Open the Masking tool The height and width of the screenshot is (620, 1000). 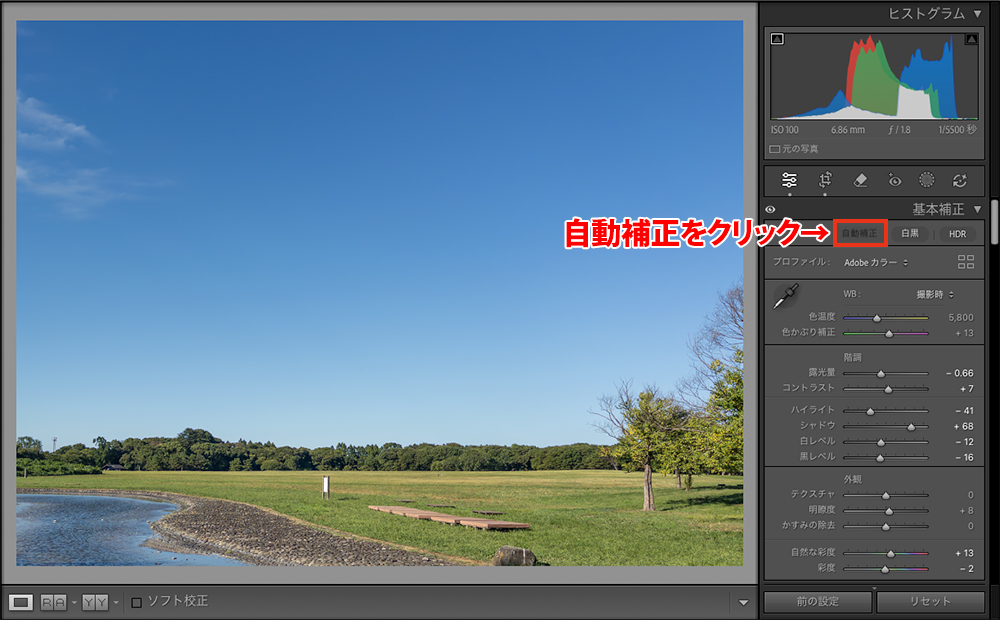[x=927, y=181]
